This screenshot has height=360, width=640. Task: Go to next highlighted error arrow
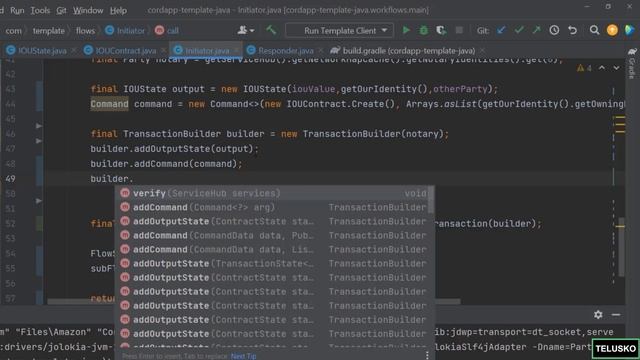point(616,68)
